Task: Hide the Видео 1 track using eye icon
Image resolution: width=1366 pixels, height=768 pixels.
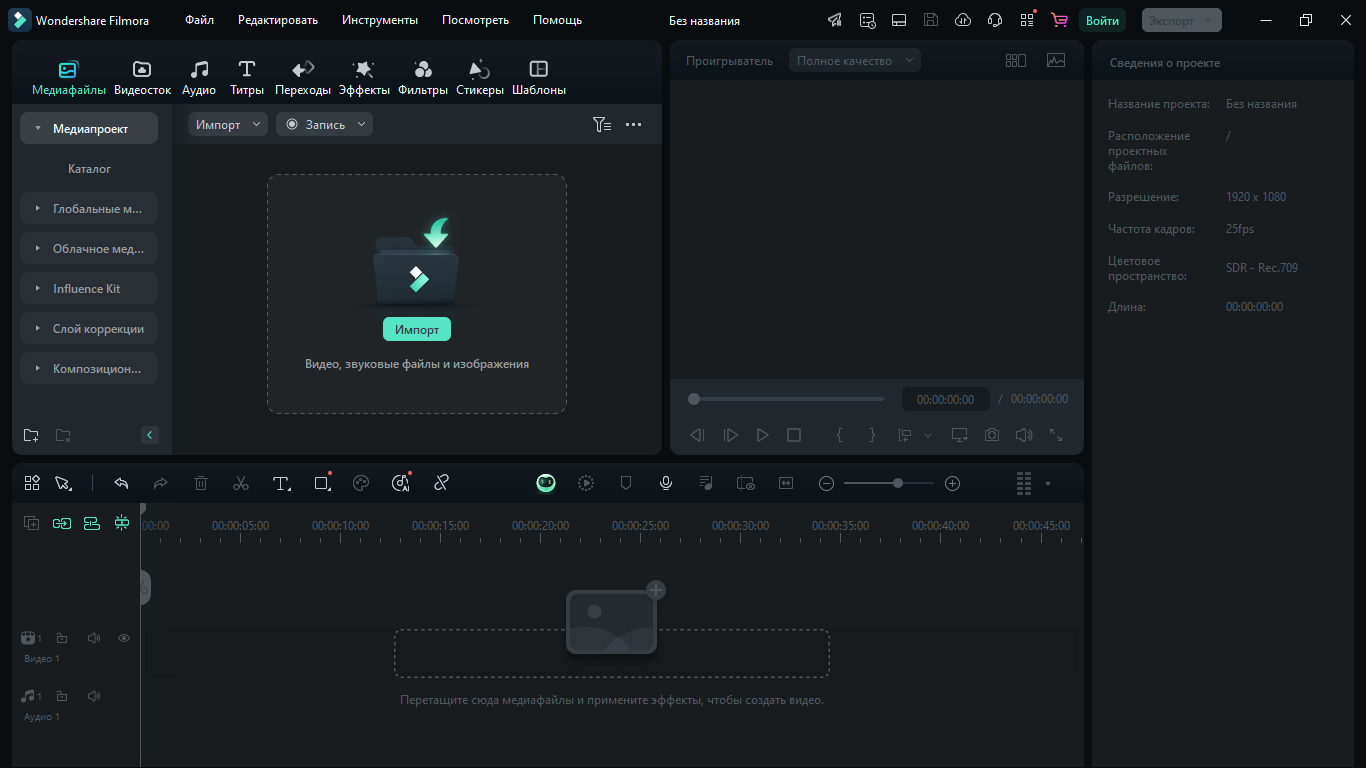Action: click(124, 638)
